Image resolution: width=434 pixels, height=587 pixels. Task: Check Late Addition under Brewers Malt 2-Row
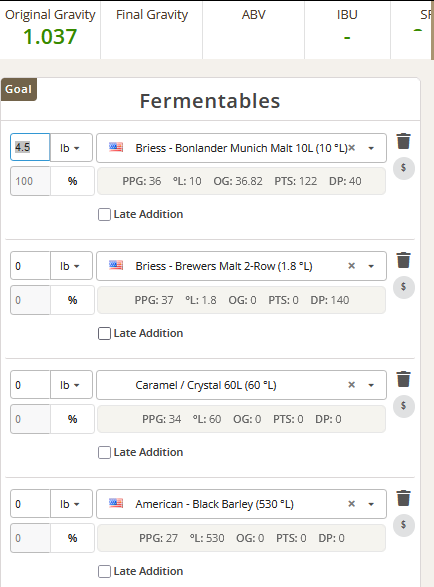tap(104, 334)
